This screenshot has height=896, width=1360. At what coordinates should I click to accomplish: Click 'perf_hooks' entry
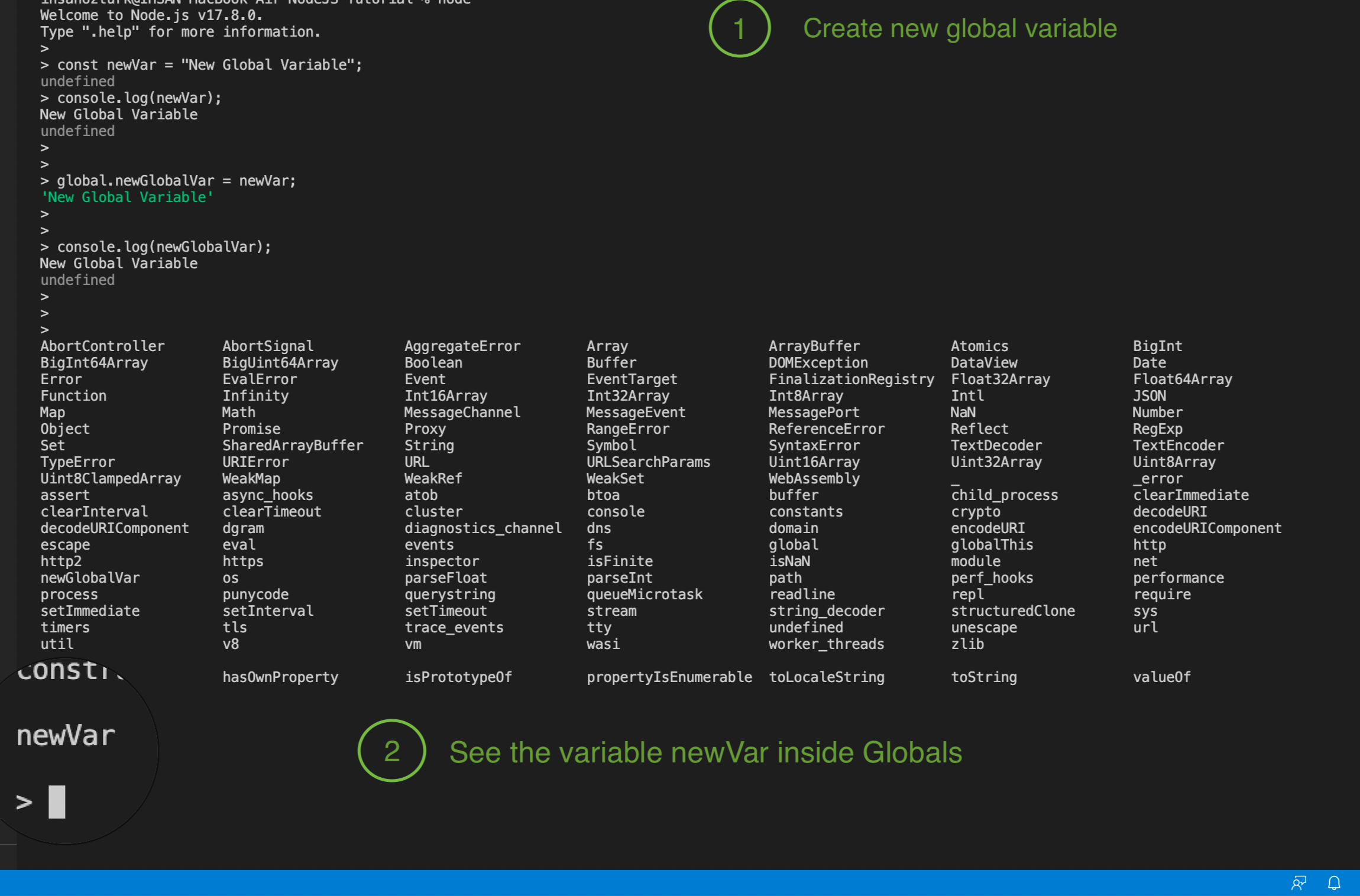coord(992,578)
